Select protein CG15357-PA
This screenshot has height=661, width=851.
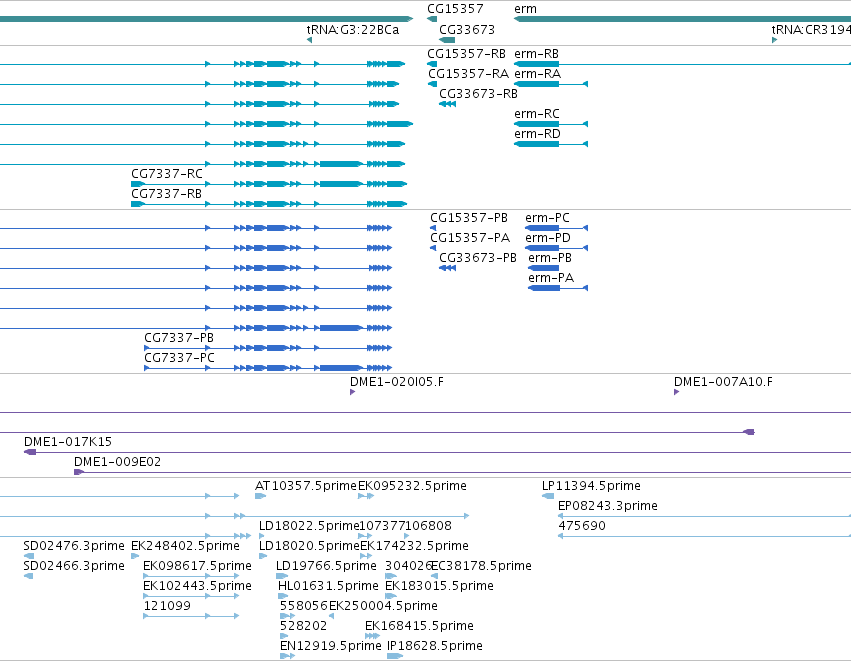click(470, 238)
